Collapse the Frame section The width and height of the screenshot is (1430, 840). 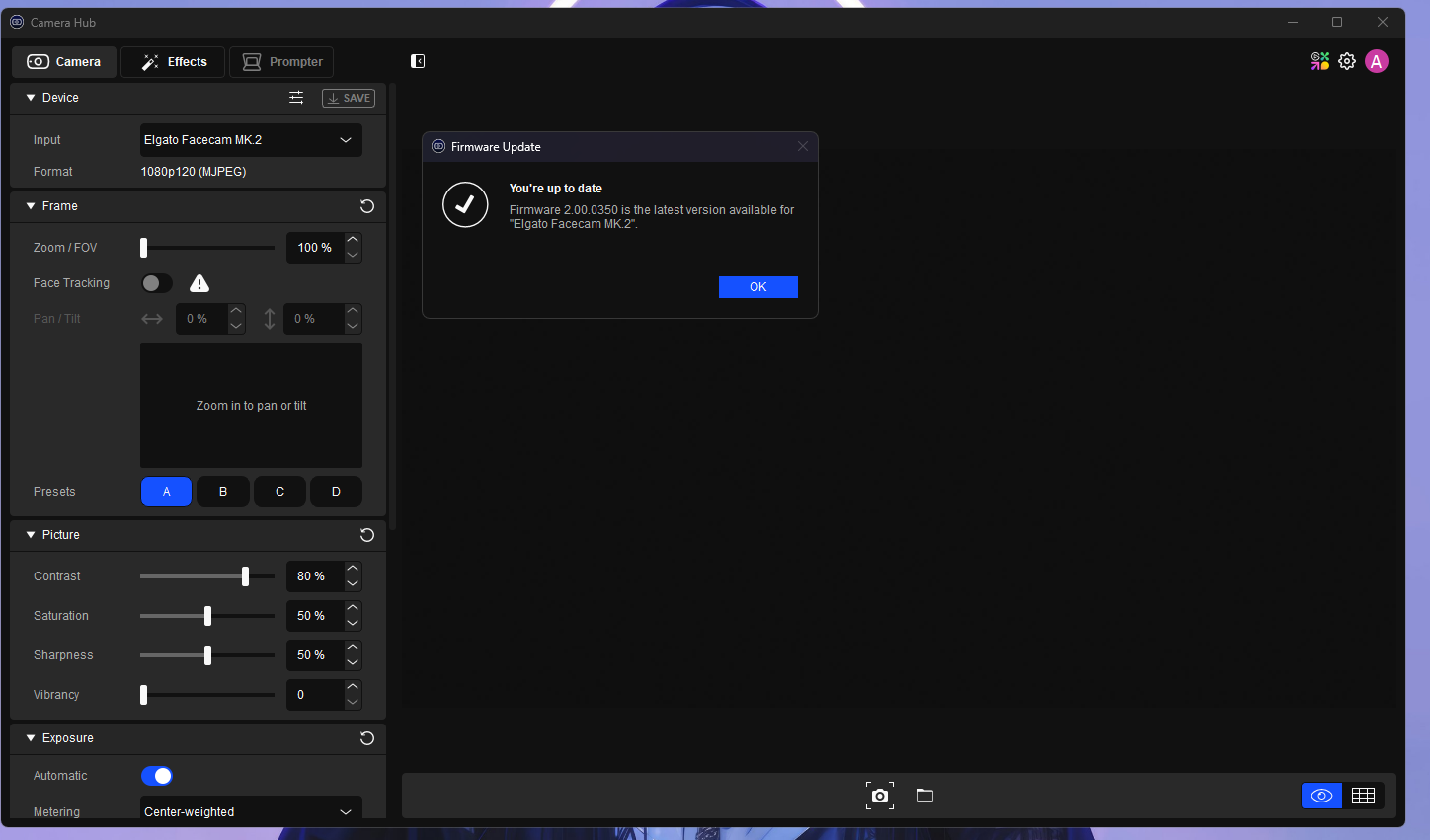click(31, 206)
